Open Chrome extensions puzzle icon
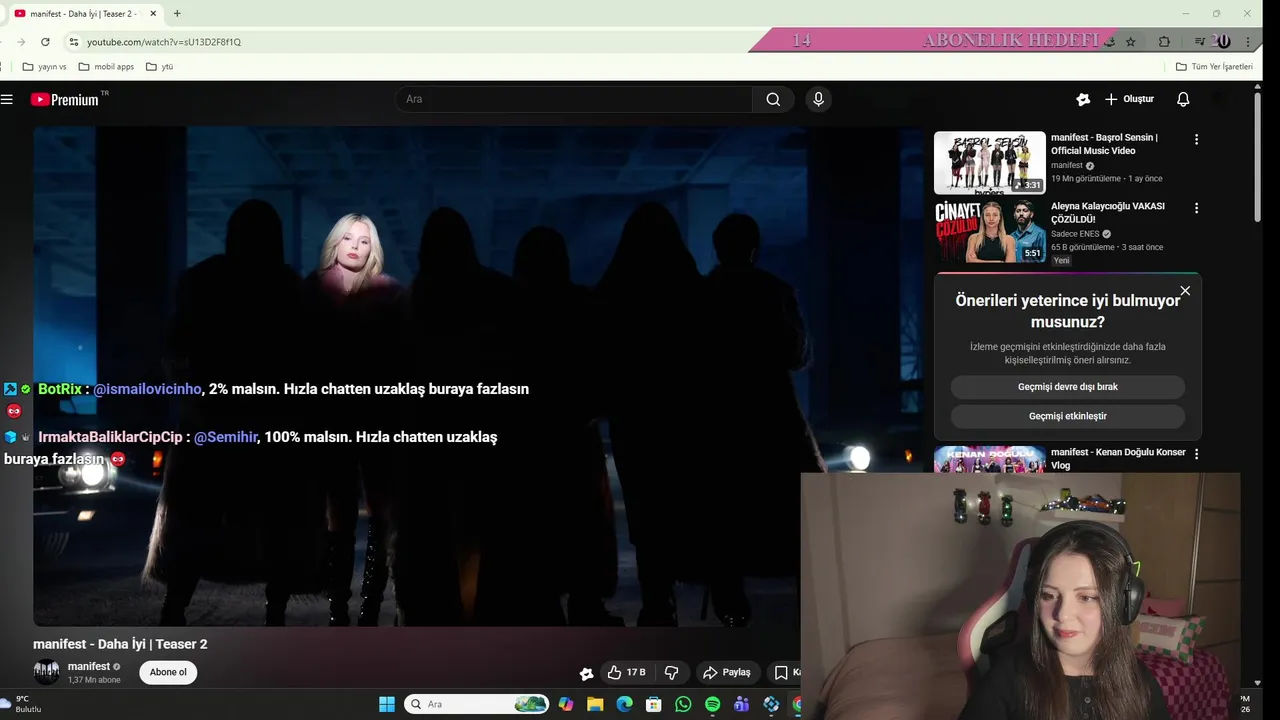The image size is (1280, 720). click(1164, 42)
